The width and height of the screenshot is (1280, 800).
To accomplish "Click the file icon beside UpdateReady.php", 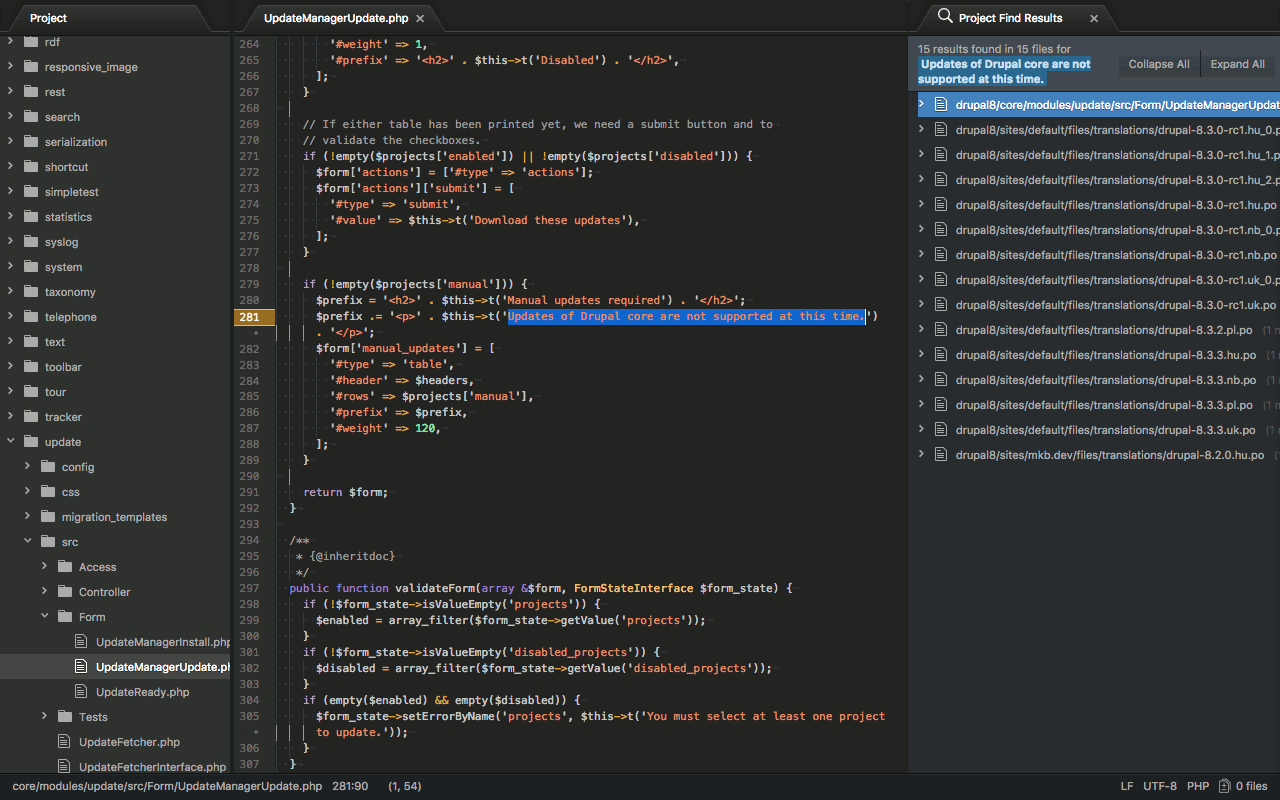I will 82,691.
